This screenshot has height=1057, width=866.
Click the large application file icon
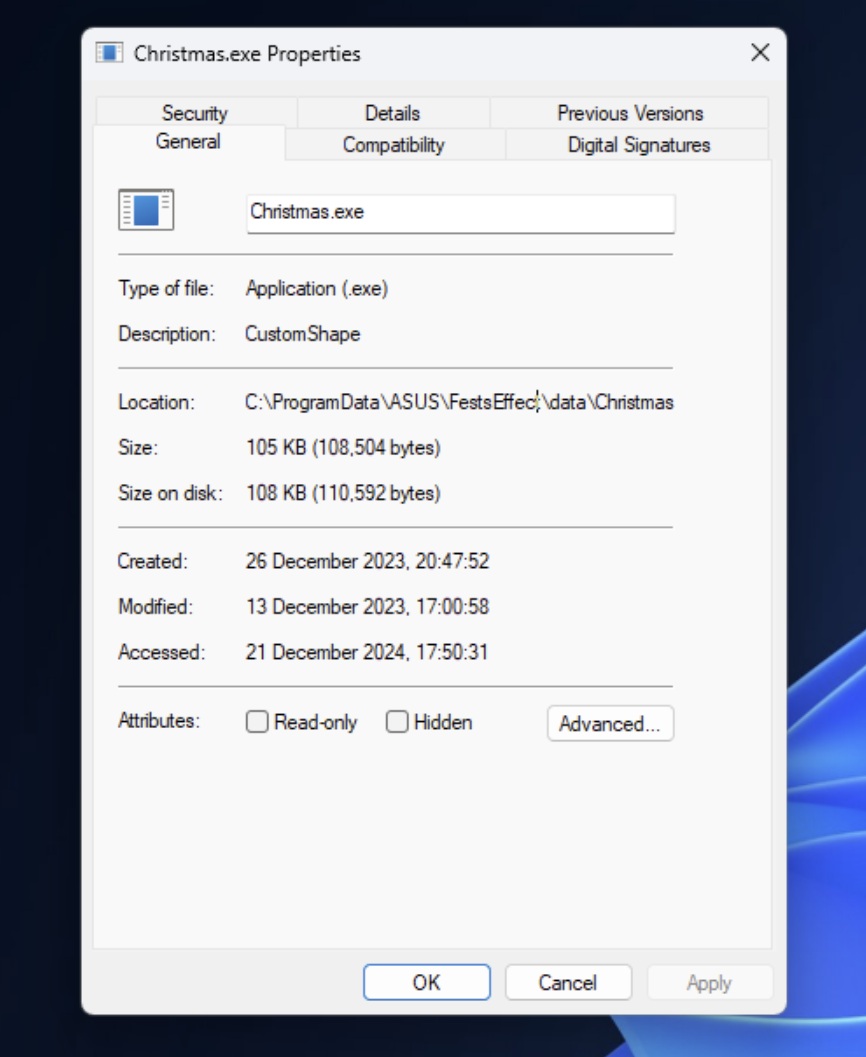point(146,210)
